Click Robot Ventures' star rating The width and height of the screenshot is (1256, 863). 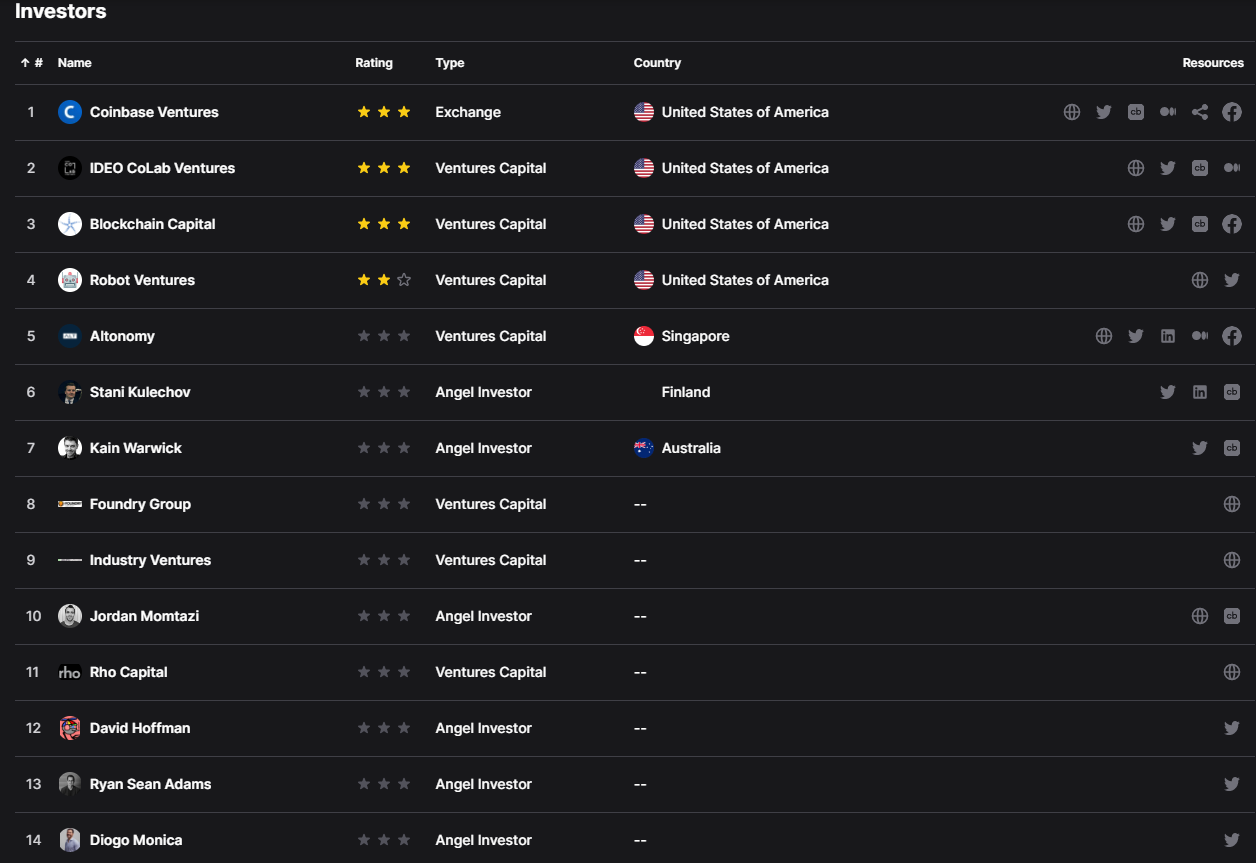tap(384, 280)
